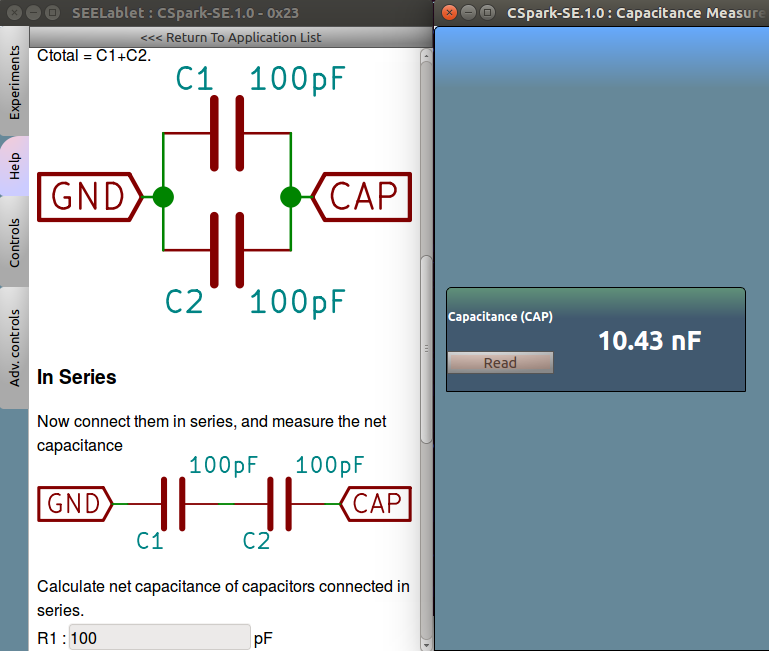Minimize the SEELablet window
Screen dimensions: 769x651
(x=33, y=13)
